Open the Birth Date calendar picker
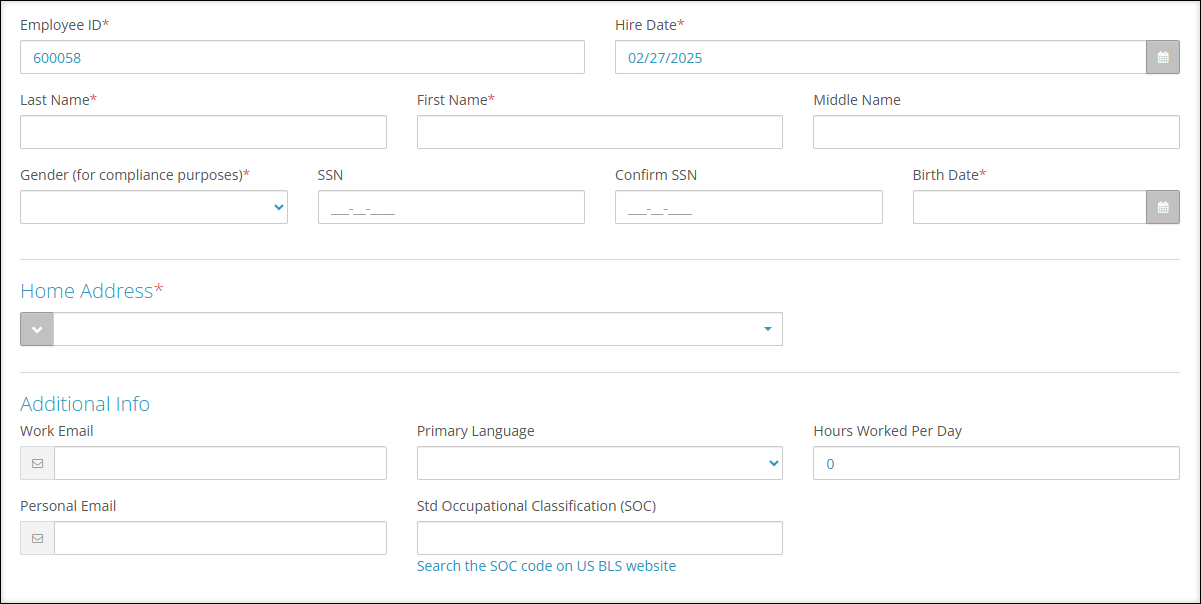This screenshot has height=604, width=1201. (x=1162, y=207)
